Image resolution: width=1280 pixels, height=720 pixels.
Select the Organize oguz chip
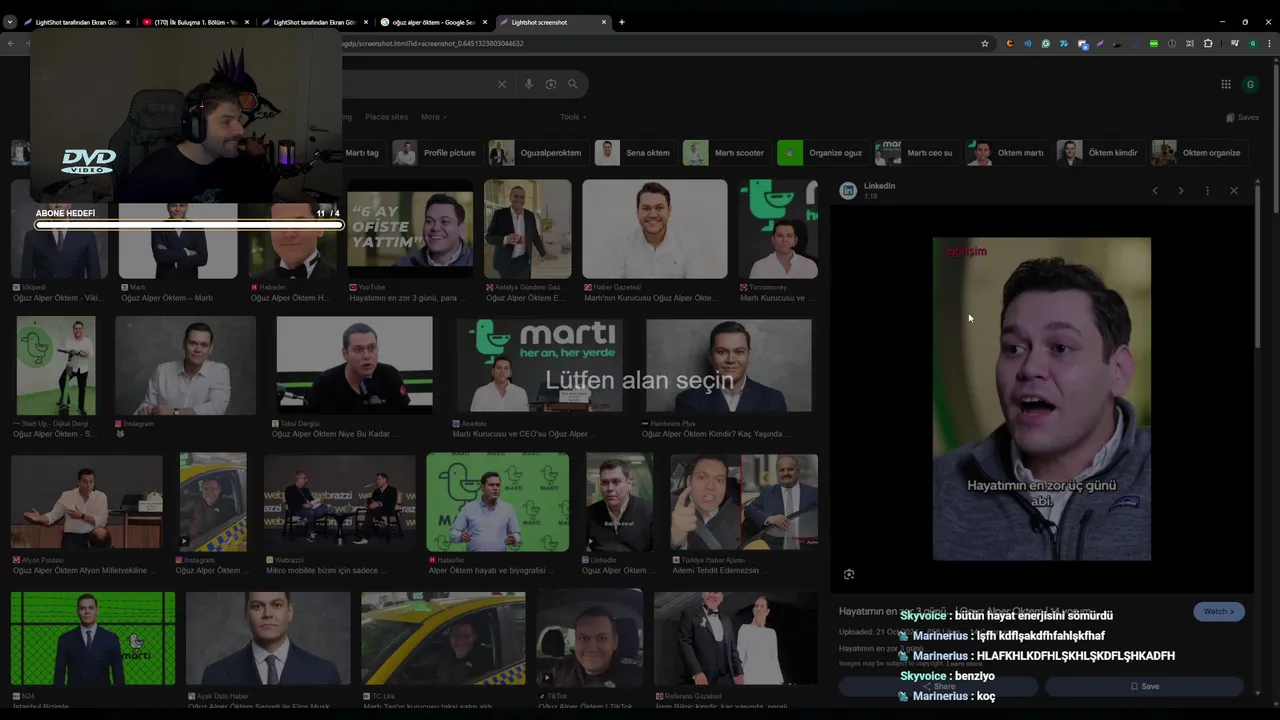(821, 153)
